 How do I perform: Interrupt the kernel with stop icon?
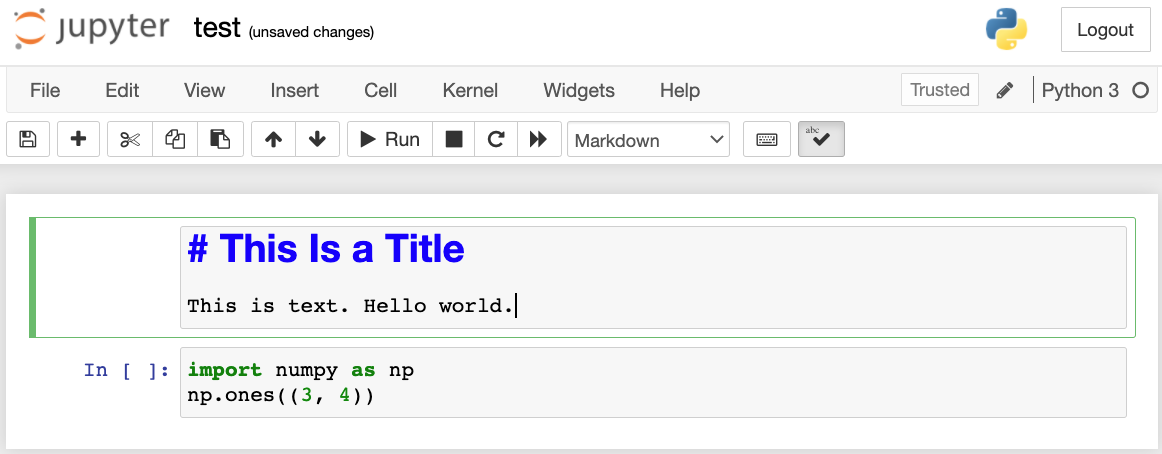(x=454, y=140)
